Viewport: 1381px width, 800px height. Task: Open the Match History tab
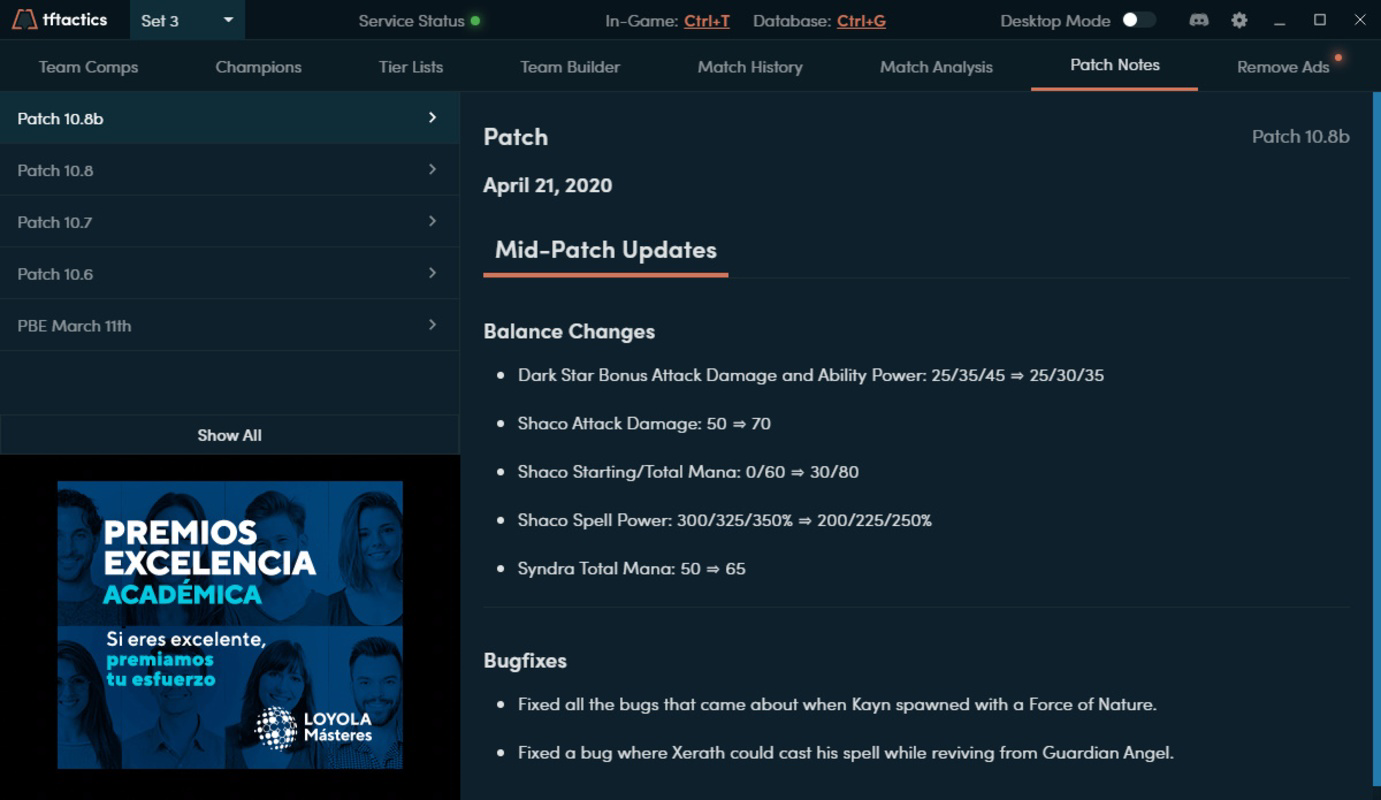[x=750, y=67]
